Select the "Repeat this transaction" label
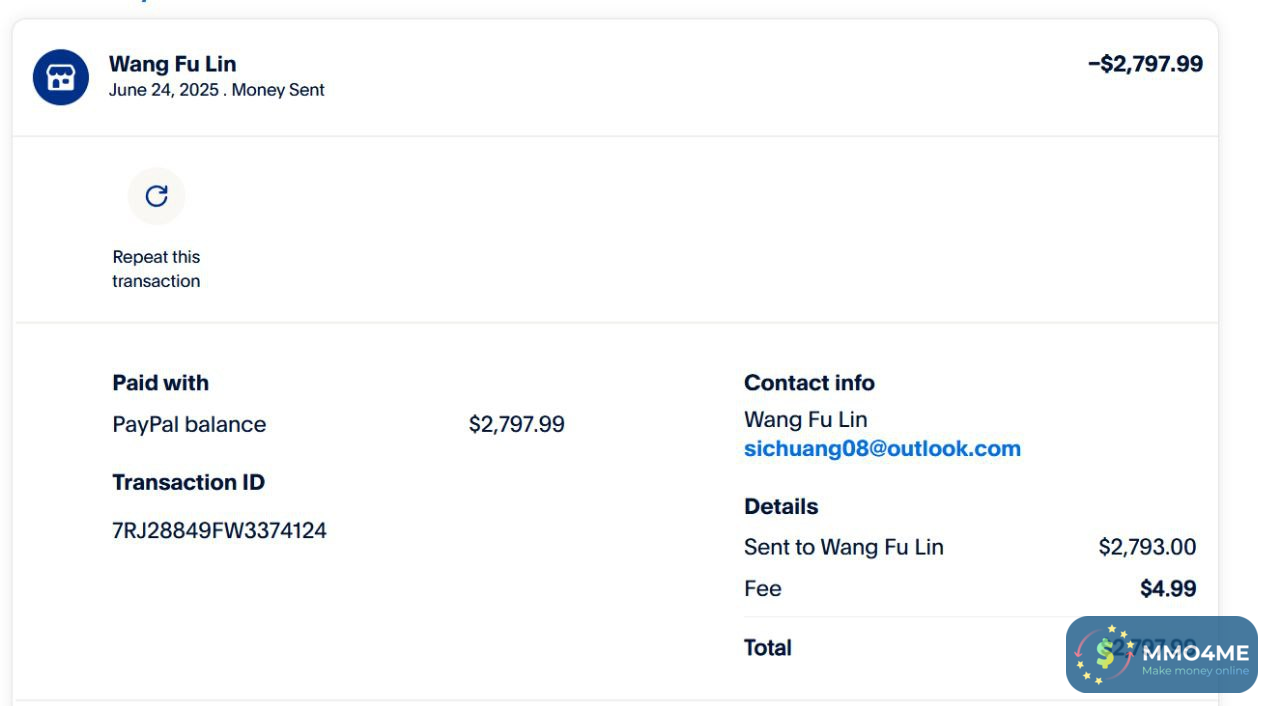The height and width of the screenshot is (706, 1280). coord(156,269)
